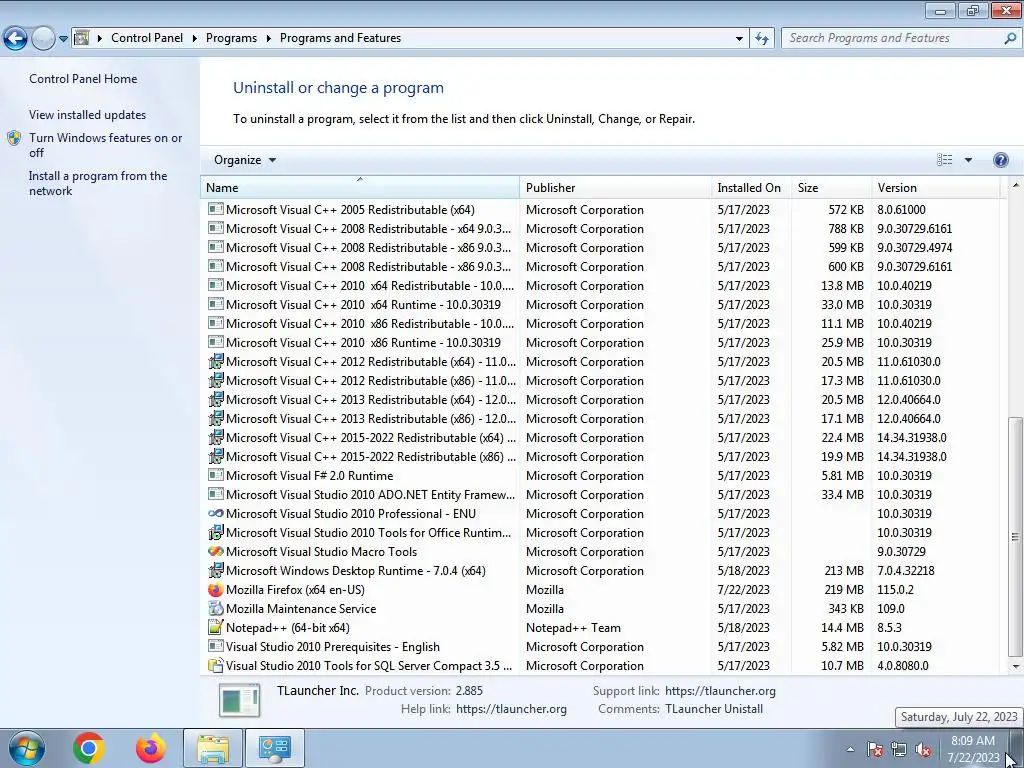This screenshot has width=1024, height=768.
Task: Select Microsoft Visual F# 2.0 Runtime icon
Action: (215, 475)
